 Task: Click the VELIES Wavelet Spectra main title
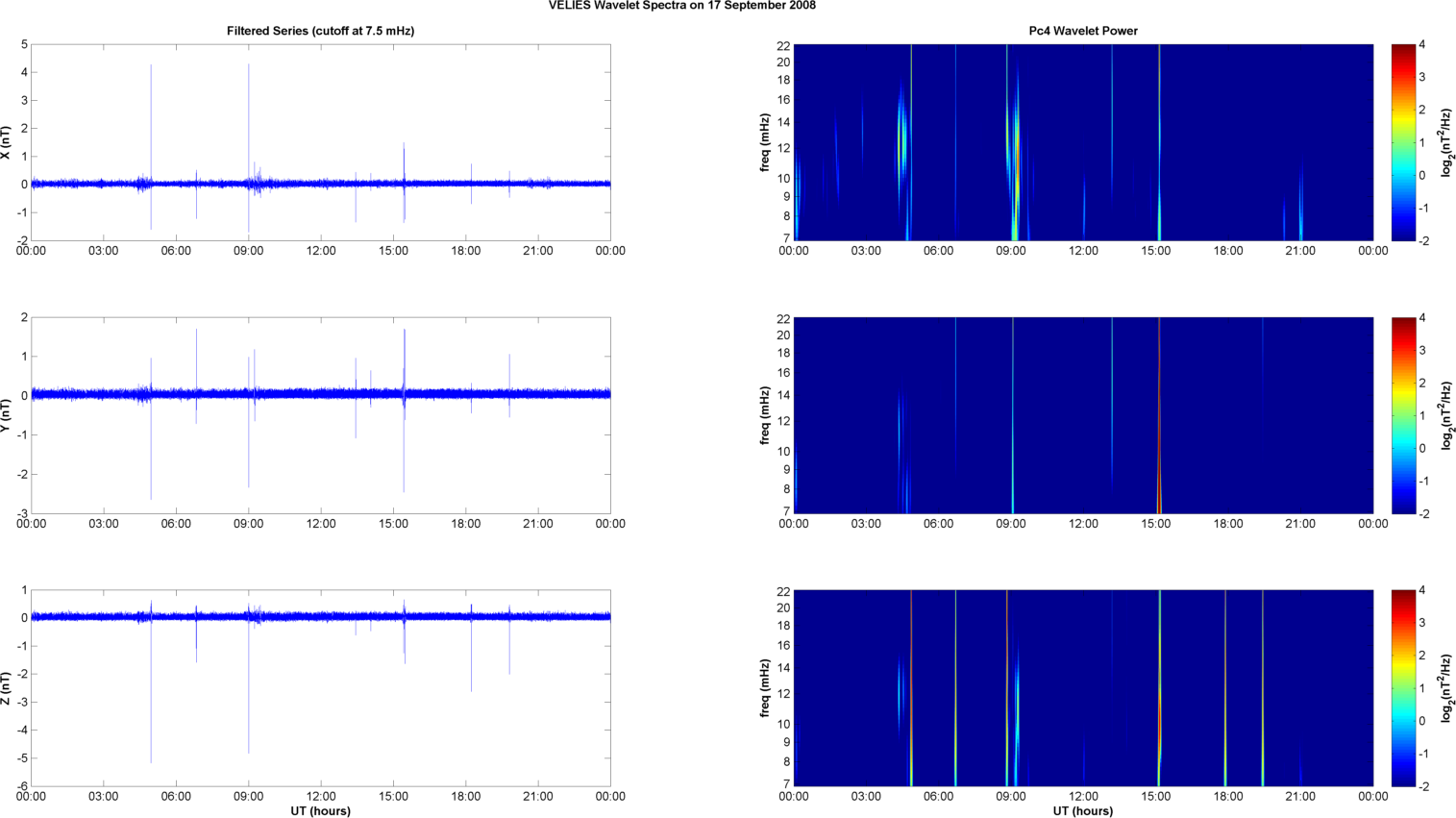681,6
